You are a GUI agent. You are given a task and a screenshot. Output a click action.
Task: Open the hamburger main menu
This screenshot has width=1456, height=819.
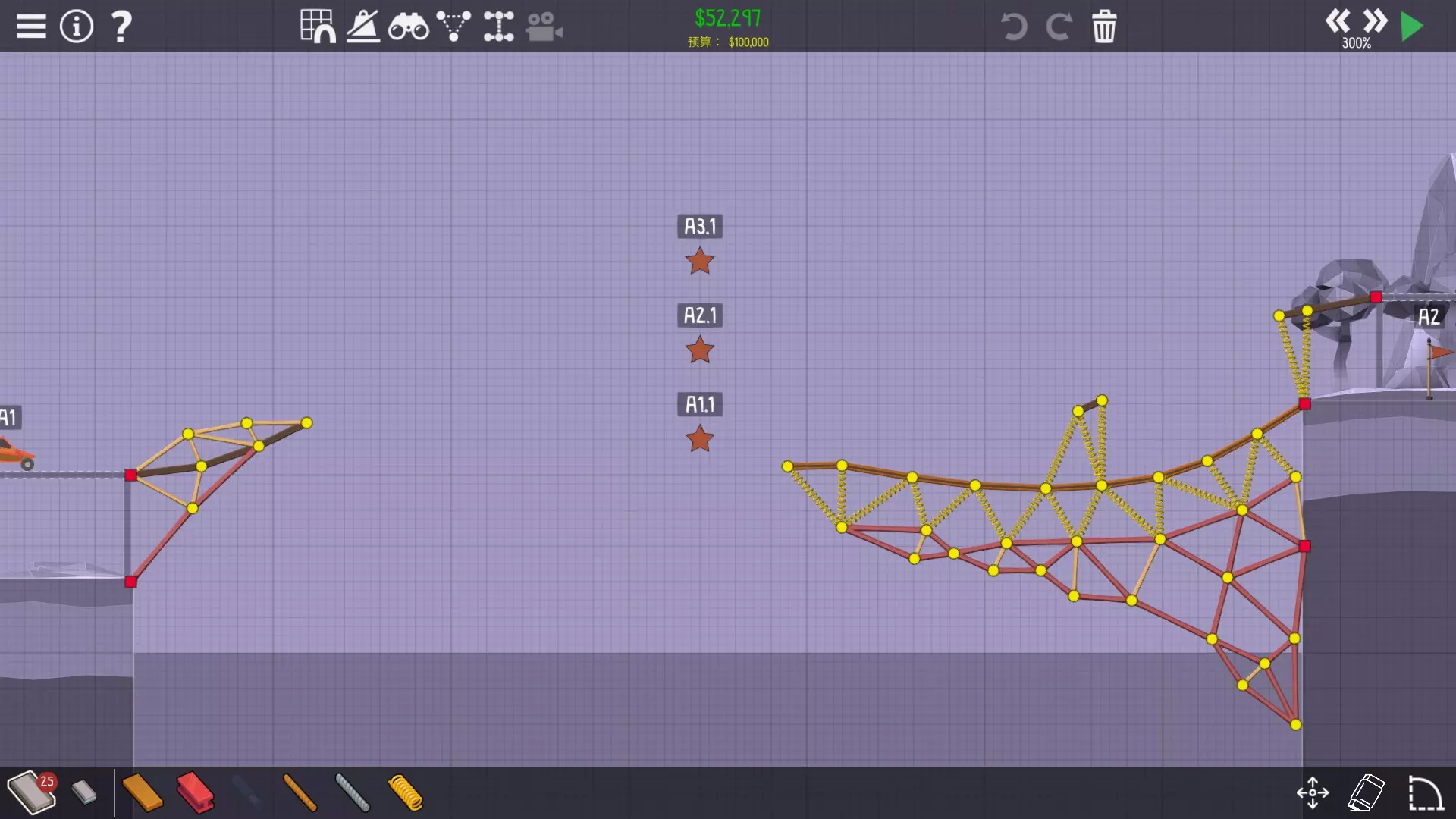[31, 27]
